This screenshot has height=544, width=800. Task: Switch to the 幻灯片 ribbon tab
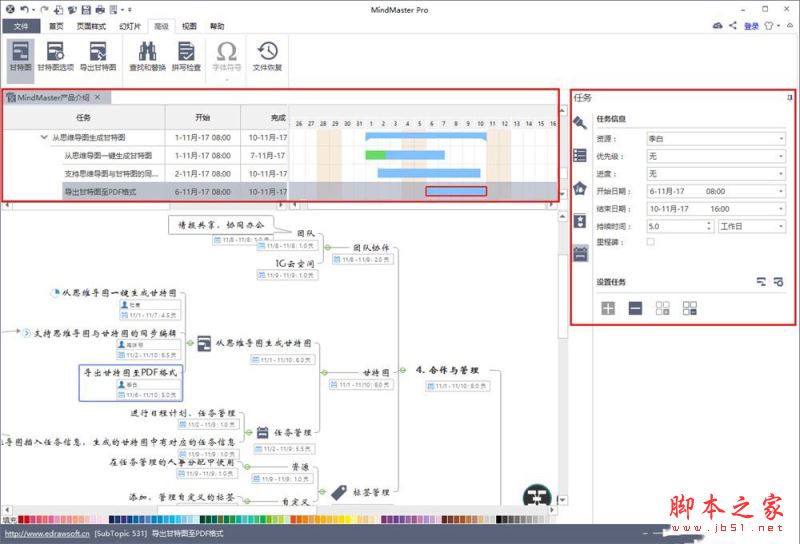click(x=130, y=26)
